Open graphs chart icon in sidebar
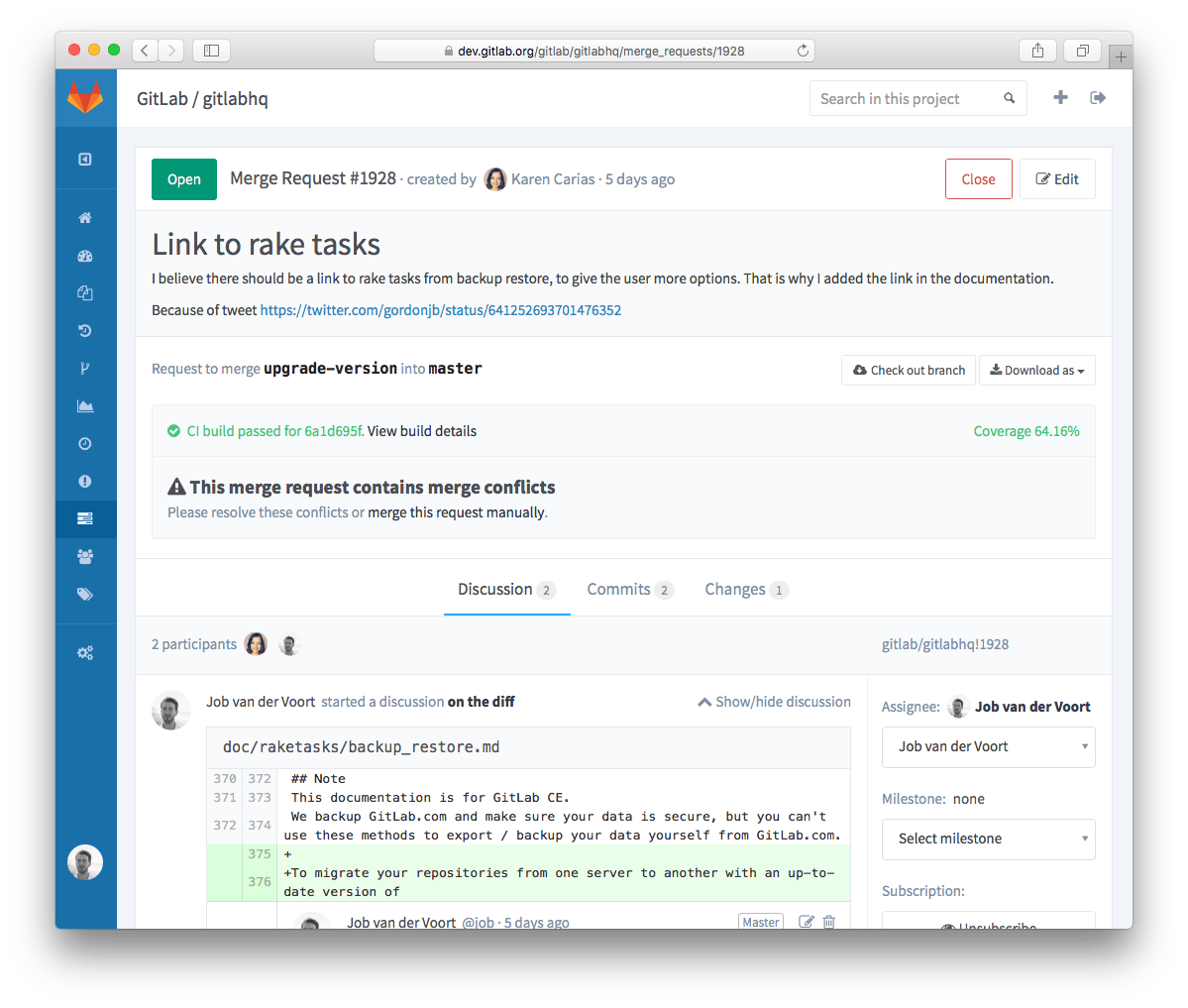This screenshot has height=1008, width=1188. point(85,406)
